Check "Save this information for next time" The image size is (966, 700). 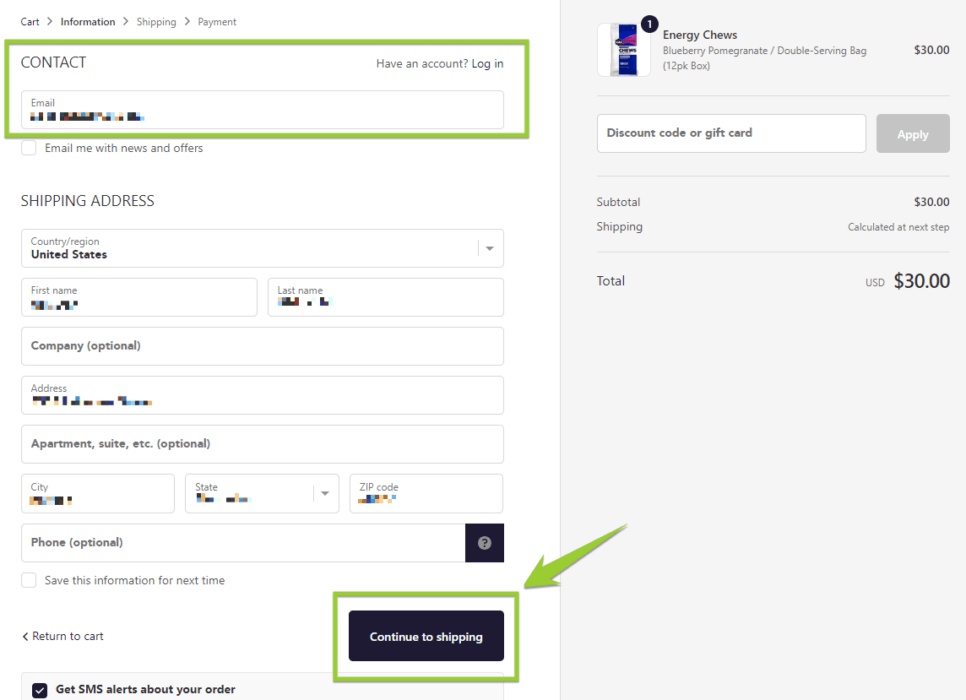tap(29, 580)
